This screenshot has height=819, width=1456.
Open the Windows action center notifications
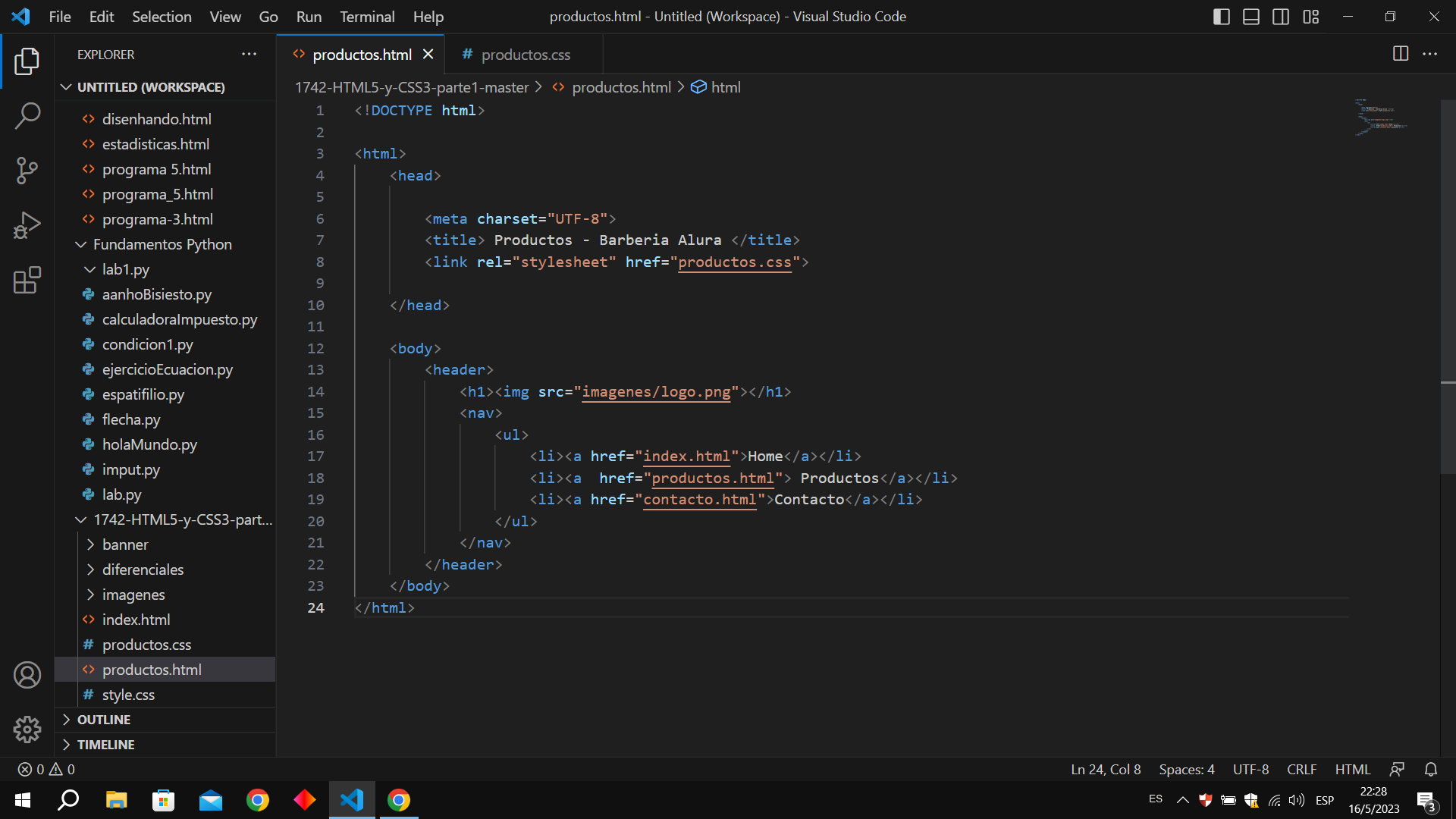(x=1426, y=801)
